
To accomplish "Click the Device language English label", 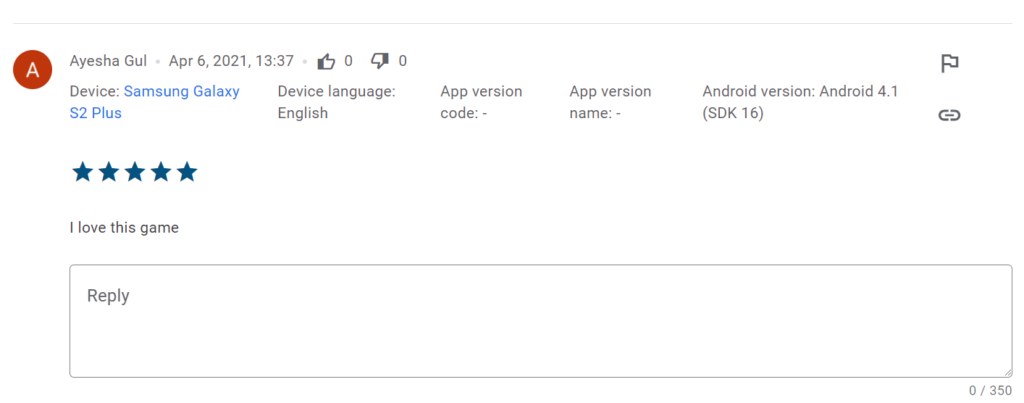I will click(336, 102).
